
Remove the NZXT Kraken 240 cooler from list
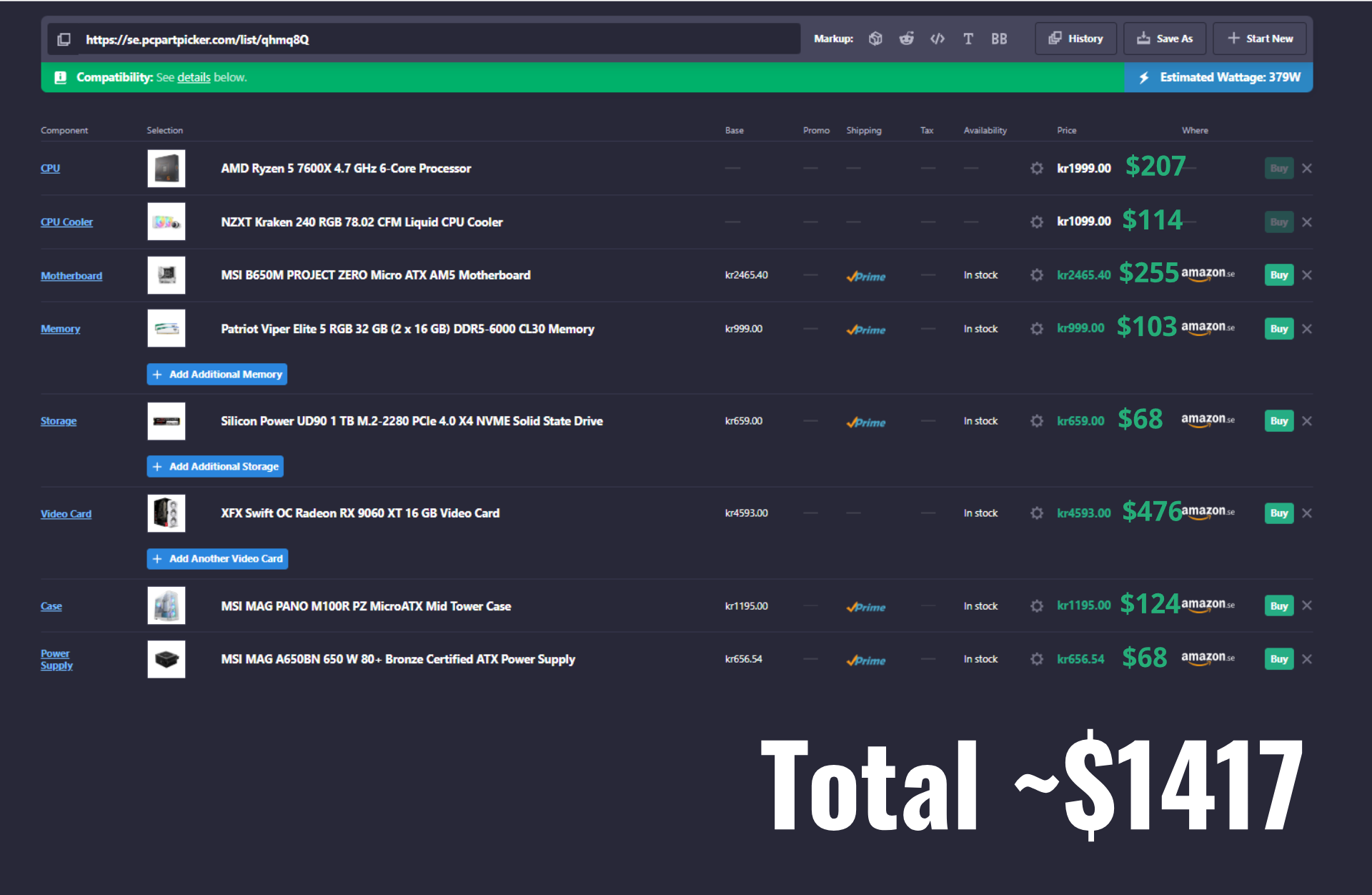pos(1307,222)
